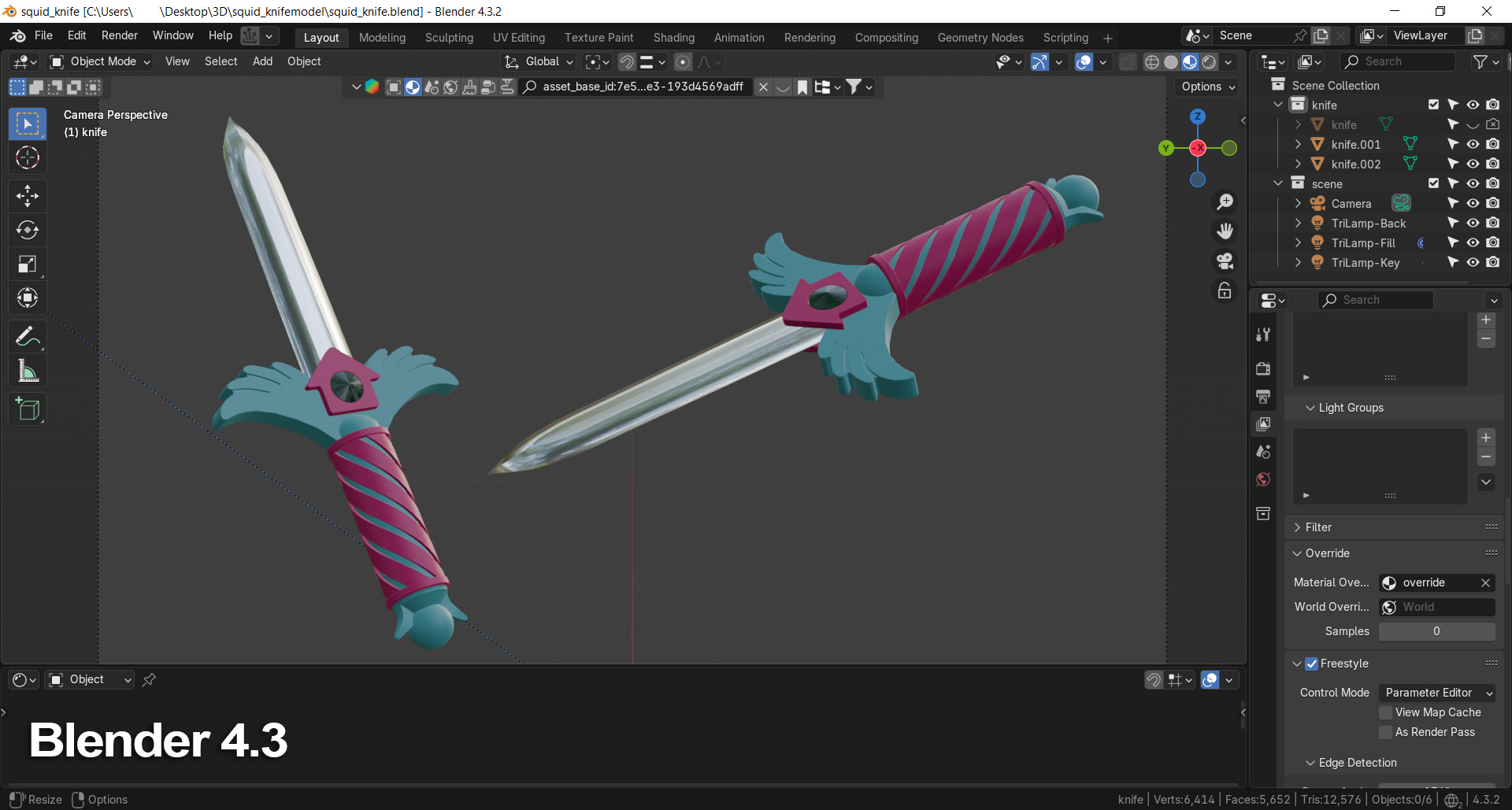This screenshot has width=1512, height=810.
Task: Switch to rendered viewport shading
Action: coord(1209,62)
